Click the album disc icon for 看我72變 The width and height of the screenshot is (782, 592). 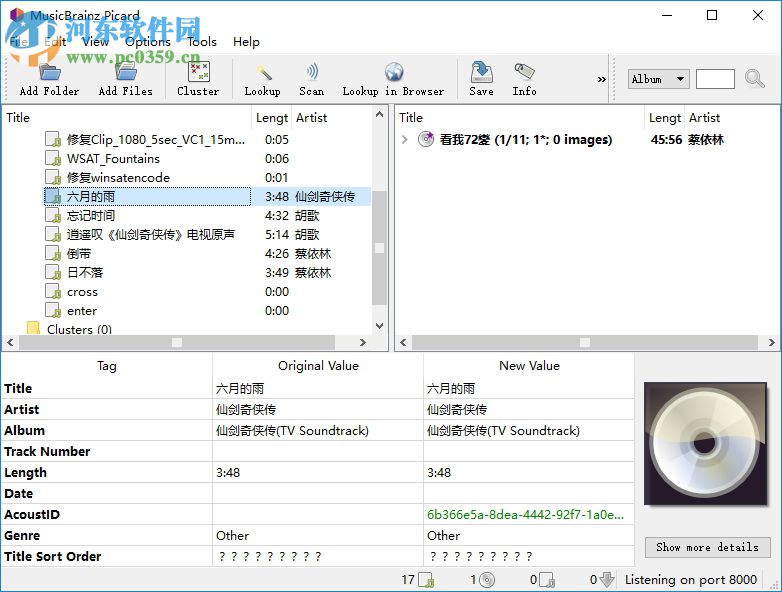tap(425, 139)
